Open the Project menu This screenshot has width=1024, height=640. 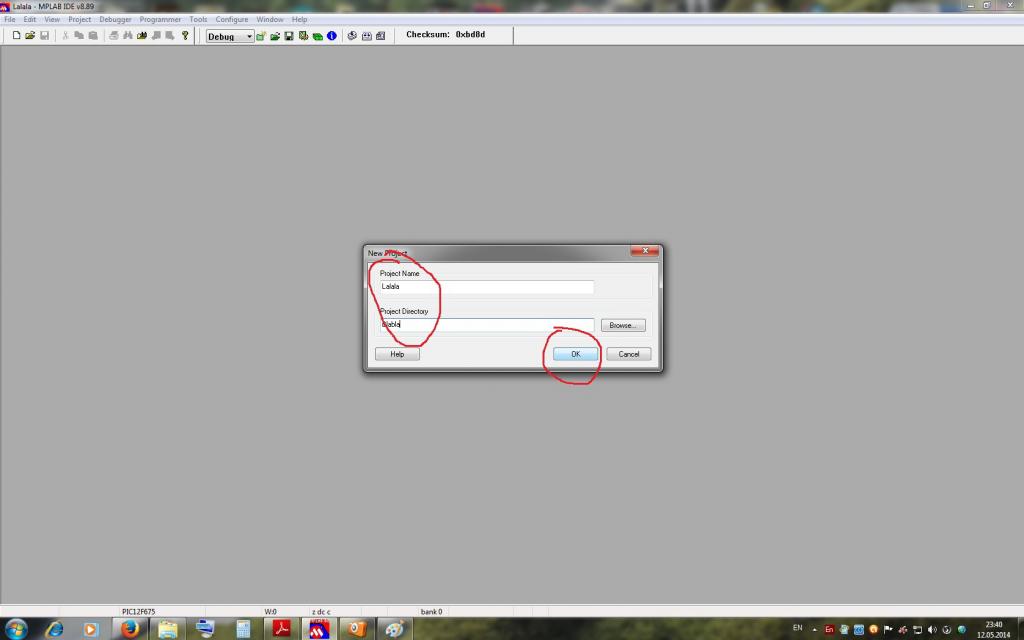click(x=79, y=19)
